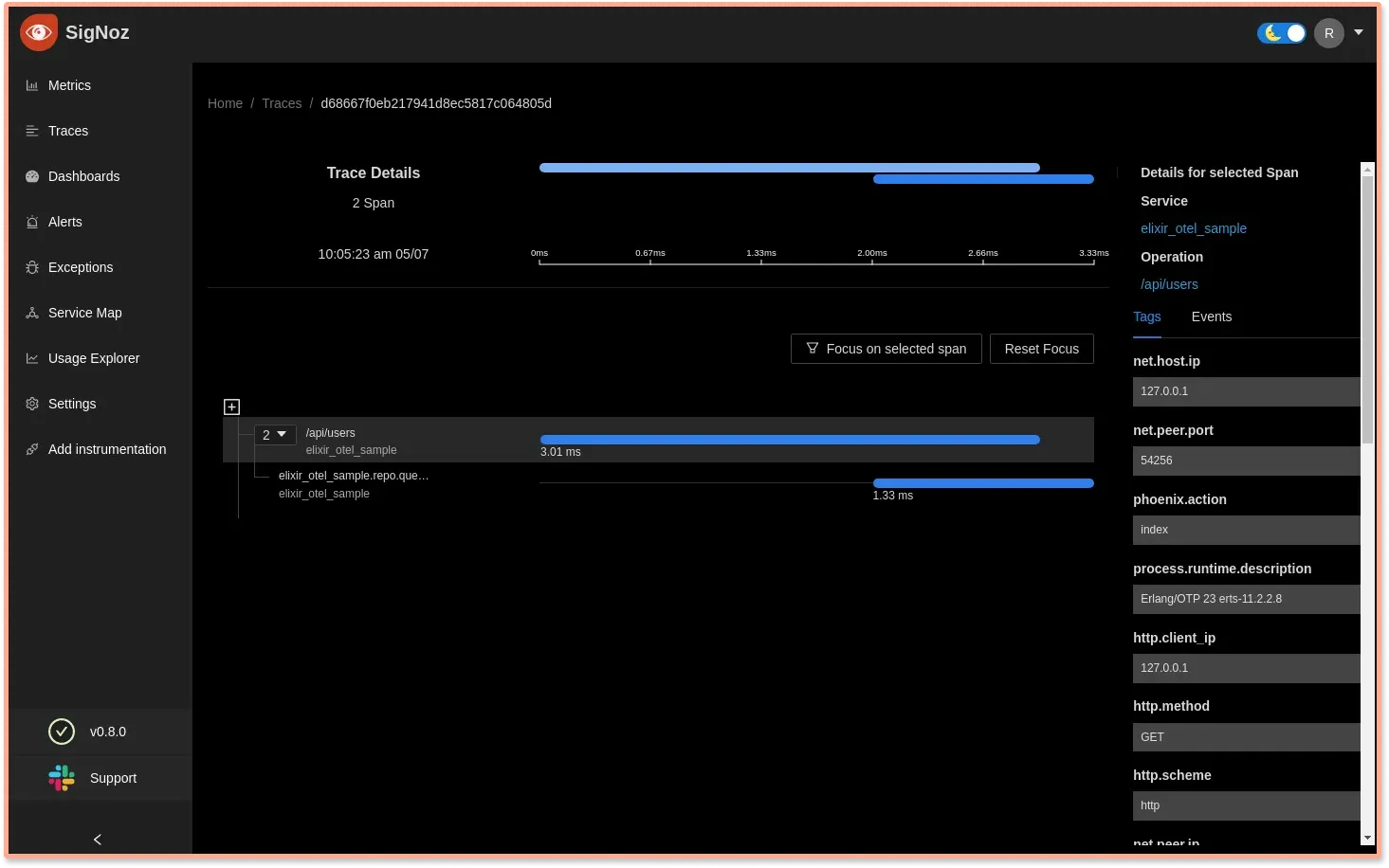Switch to the Events tab
Image resolution: width=1389 pixels, height=868 pixels.
point(1212,316)
